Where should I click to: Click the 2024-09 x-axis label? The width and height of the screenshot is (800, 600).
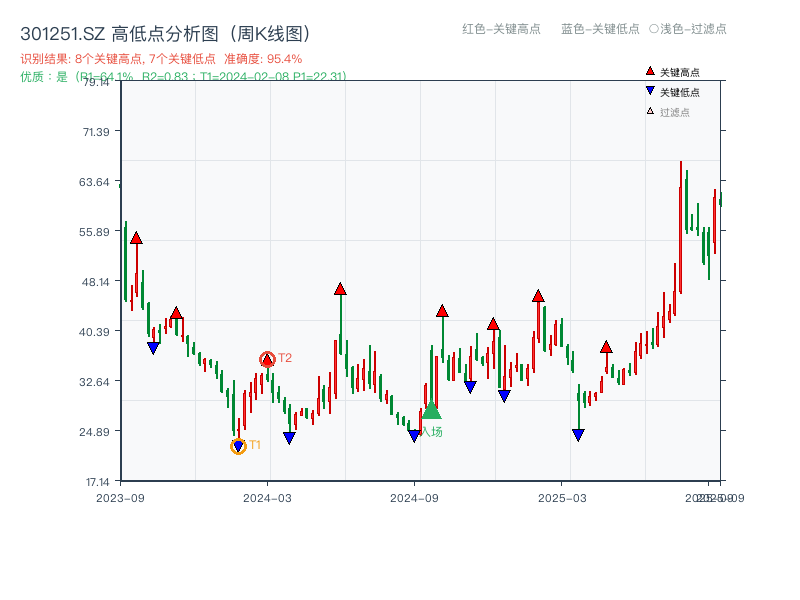[x=414, y=498]
